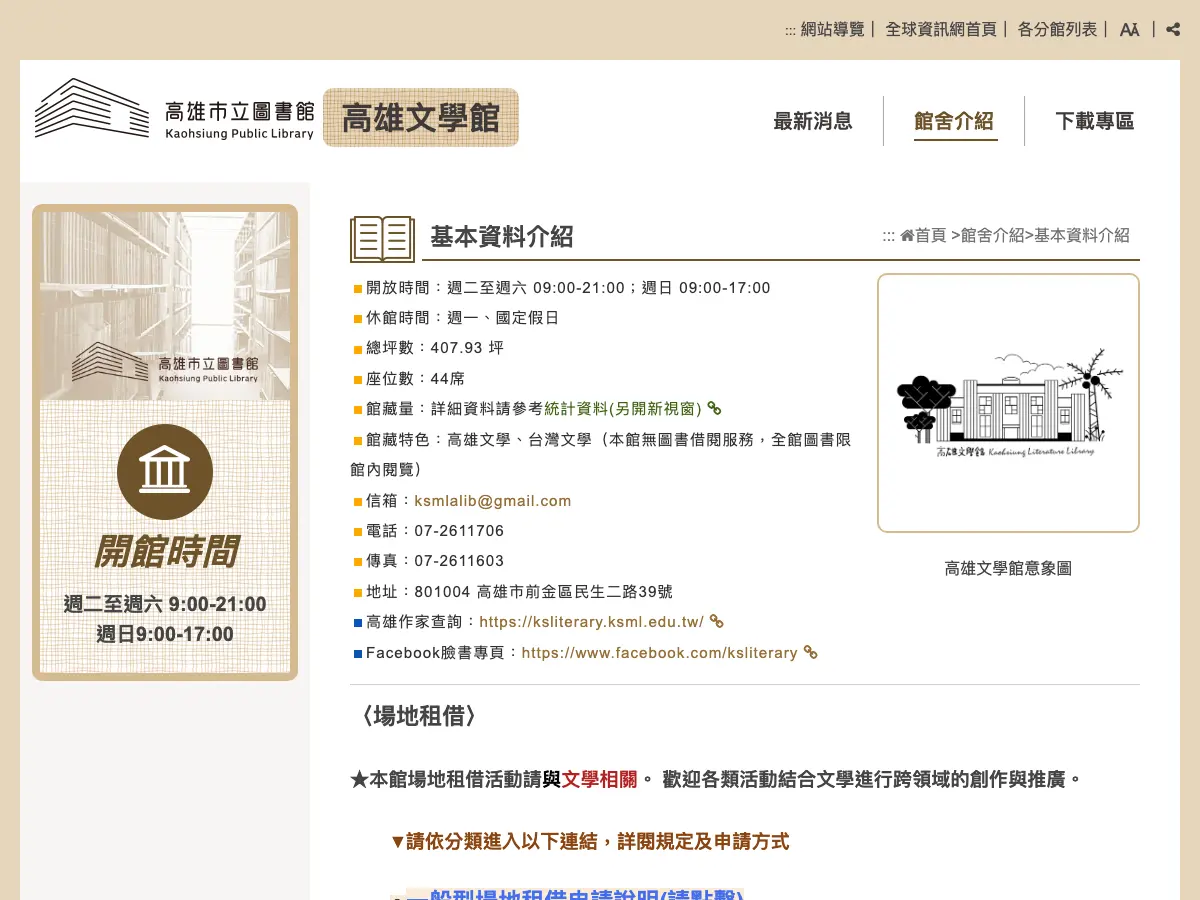Click the red 文學相關 text
The width and height of the screenshot is (1200, 900).
599,779
